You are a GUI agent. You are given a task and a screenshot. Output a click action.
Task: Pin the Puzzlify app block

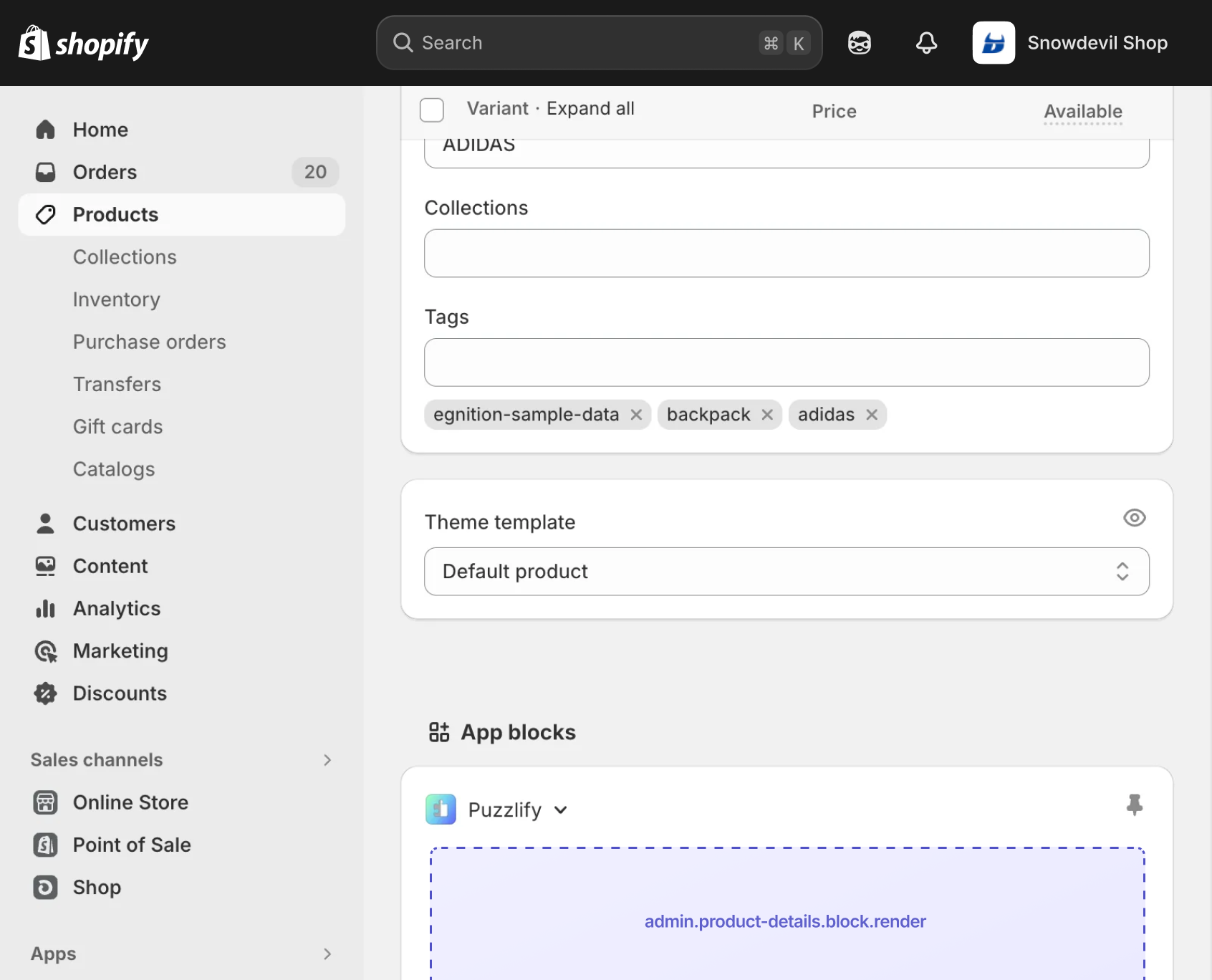[1135, 805]
